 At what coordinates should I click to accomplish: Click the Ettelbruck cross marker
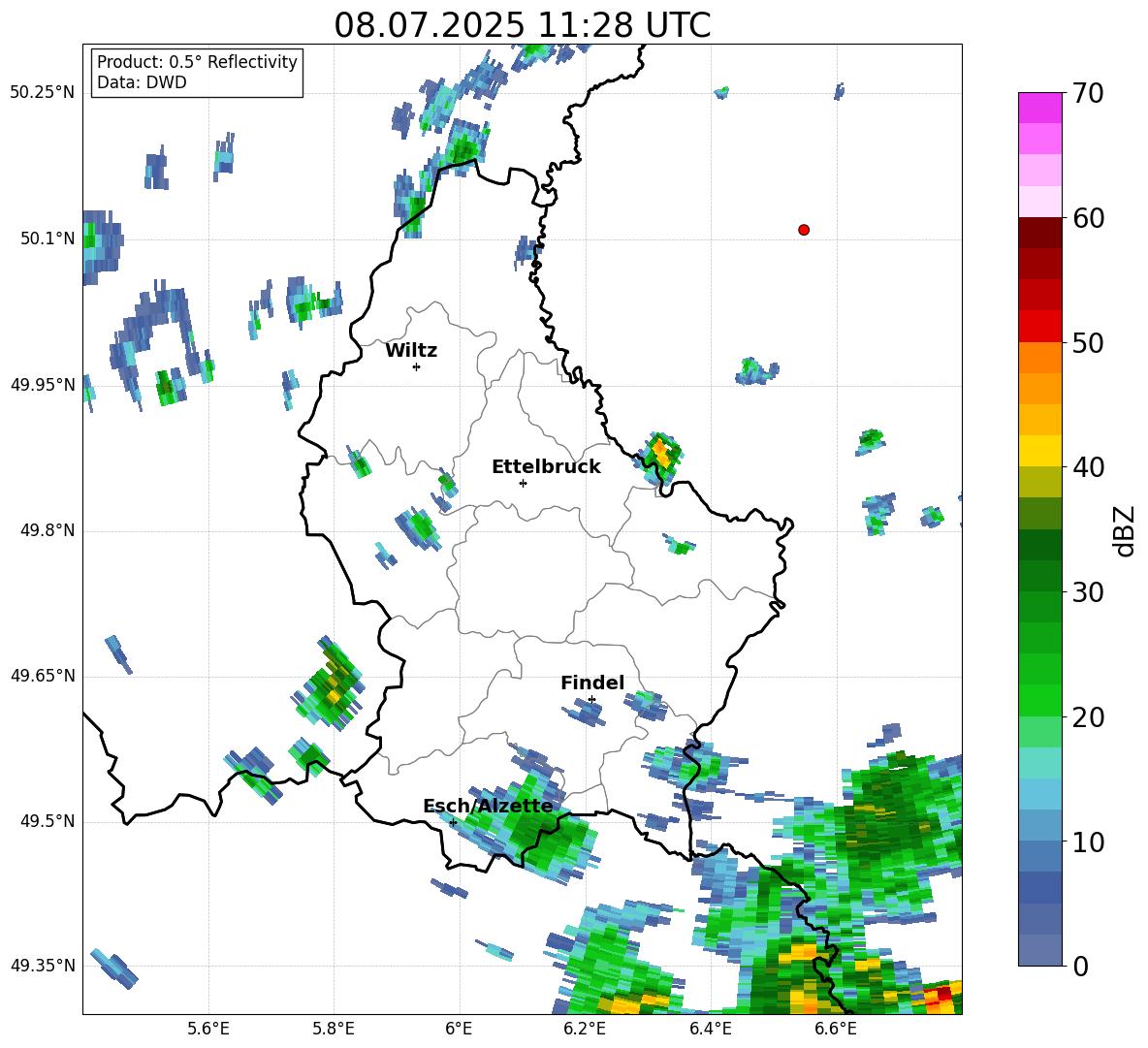tap(523, 483)
